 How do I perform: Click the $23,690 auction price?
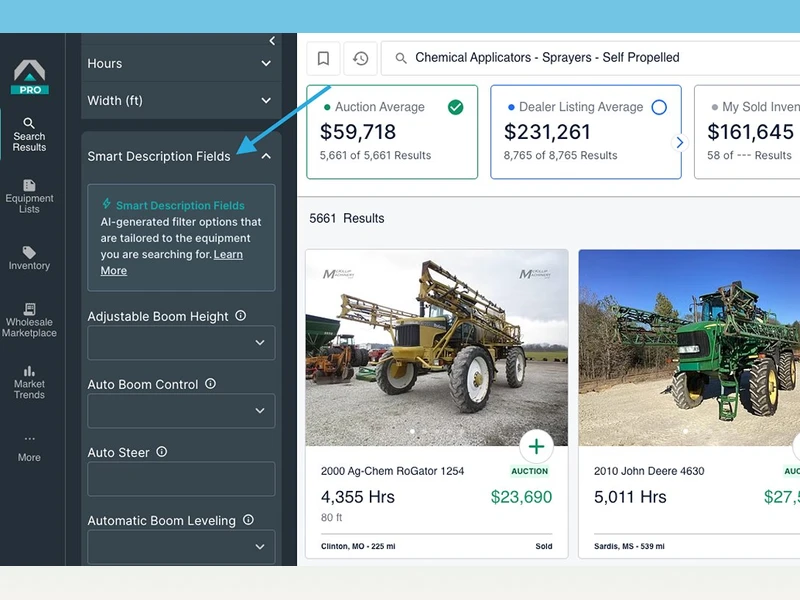point(521,497)
